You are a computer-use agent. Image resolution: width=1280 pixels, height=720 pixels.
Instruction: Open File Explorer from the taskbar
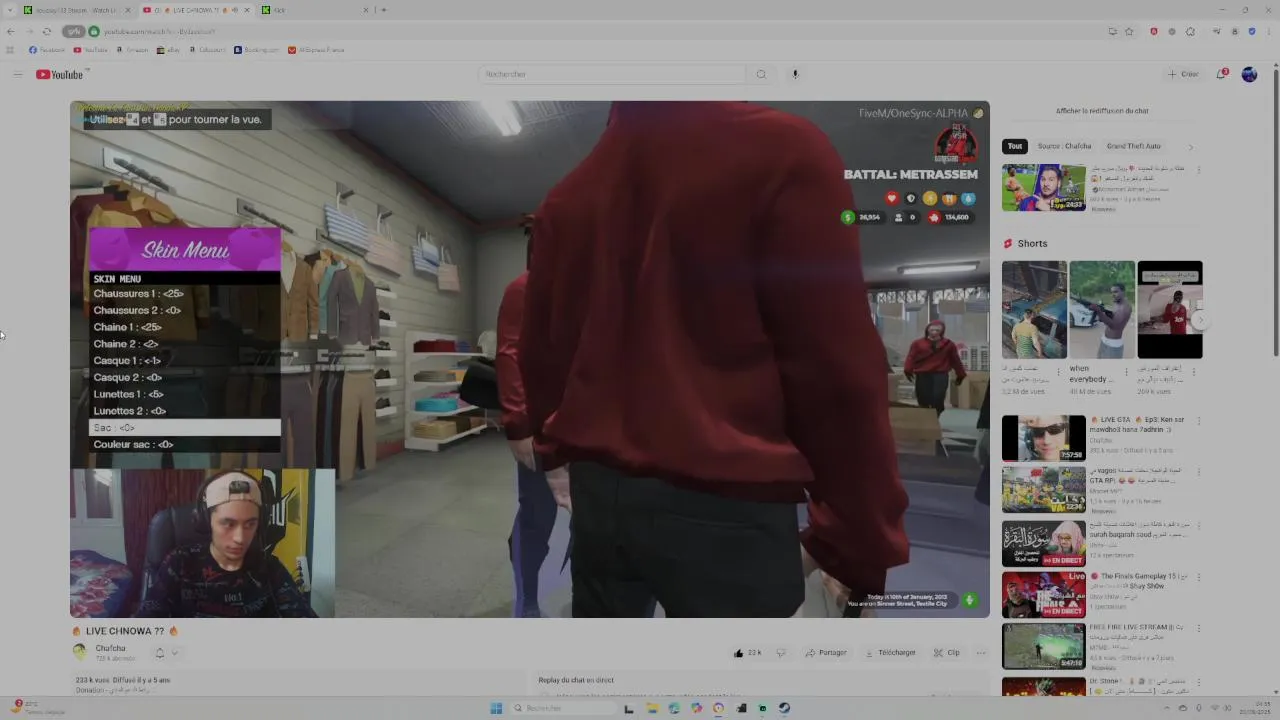coord(651,708)
